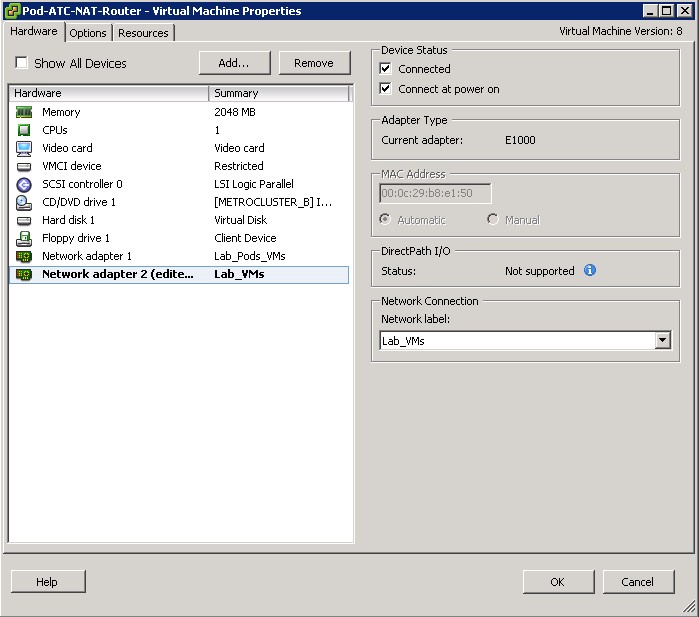This screenshot has width=699, height=617.
Task: Uncheck the Connected device status box
Action: click(x=386, y=69)
